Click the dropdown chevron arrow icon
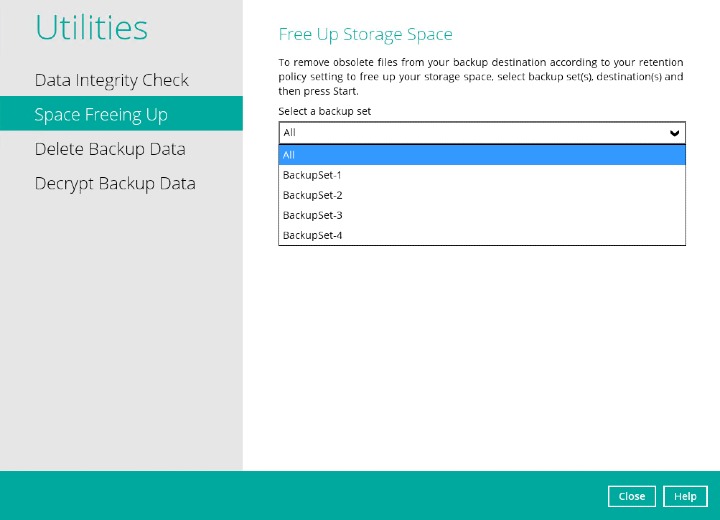This screenshot has width=720, height=520. (674, 133)
